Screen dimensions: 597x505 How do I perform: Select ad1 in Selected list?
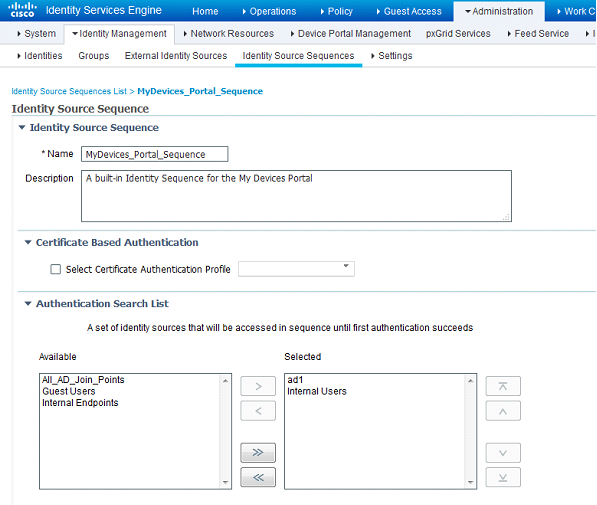click(295, 380)
